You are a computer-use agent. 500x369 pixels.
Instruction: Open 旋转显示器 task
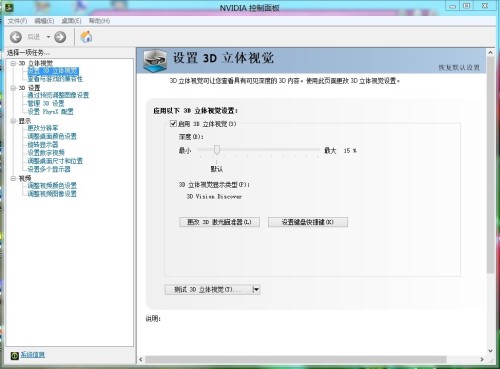pyautogui.click(x=43, y=145)
